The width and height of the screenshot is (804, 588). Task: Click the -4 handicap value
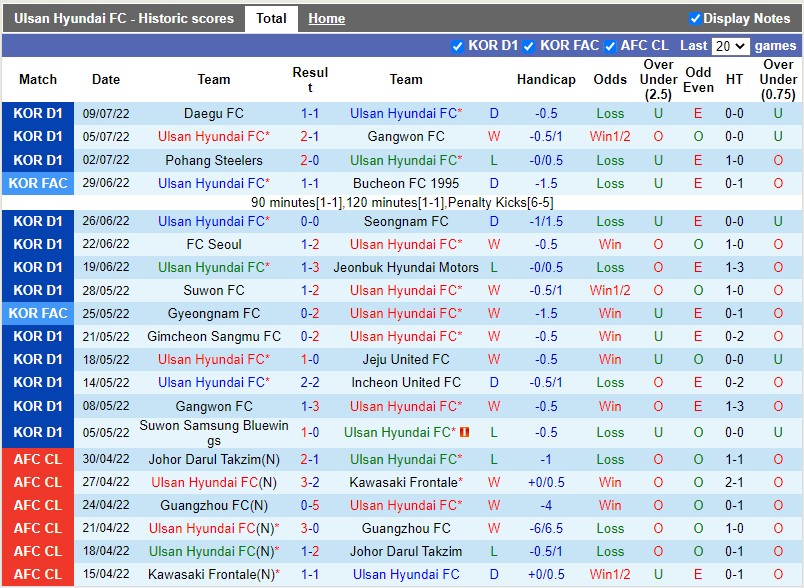click(546, 505)
